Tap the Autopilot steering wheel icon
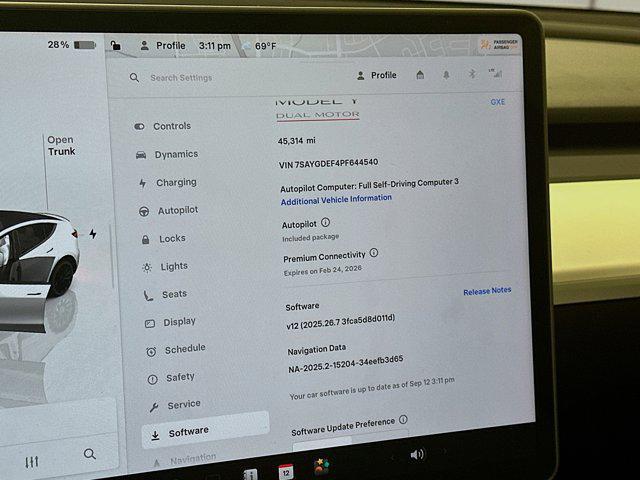 point(144,211)
